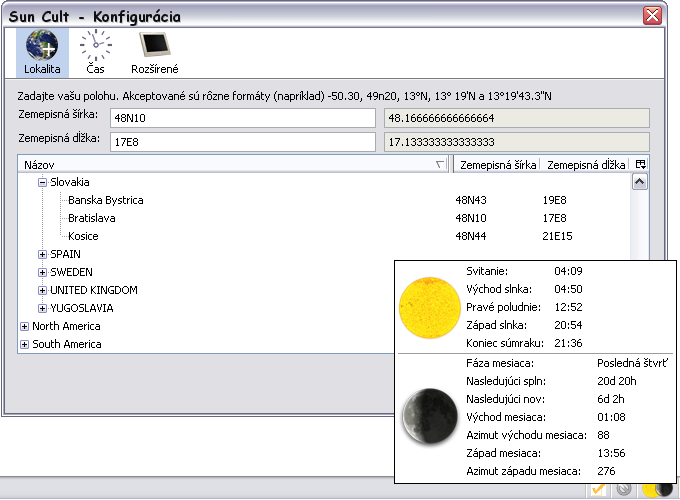Screen dimensions: 680x500
Task: Select the South America region row
Action: coord(66,344)
